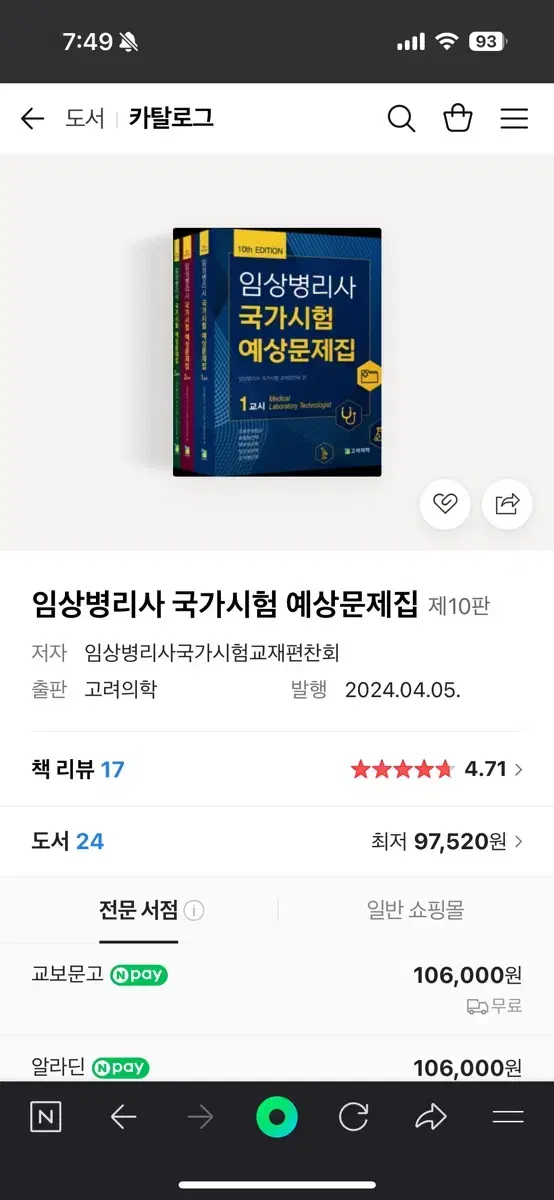The height and width of the screenshot is (1200, 554).
Task: Open the shopping basket icon
Action: [x=458, y=118]
